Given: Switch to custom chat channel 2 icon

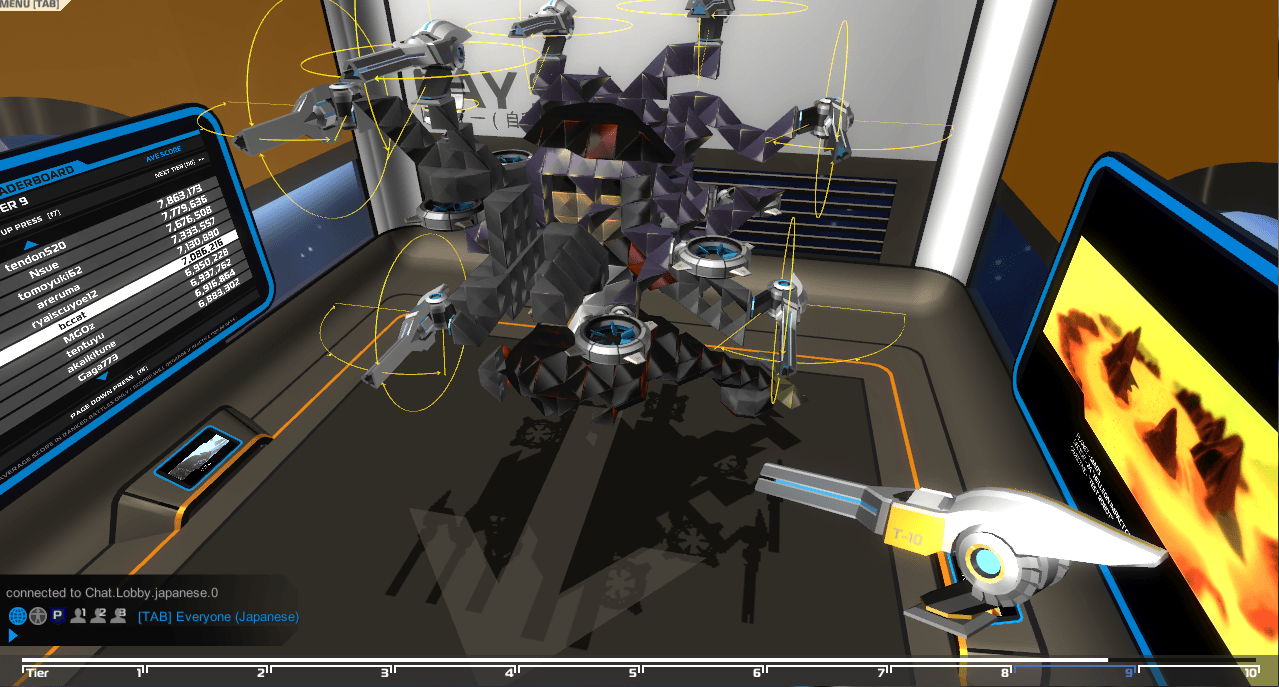Looking at the screenshot, I should tap(100, 616).
